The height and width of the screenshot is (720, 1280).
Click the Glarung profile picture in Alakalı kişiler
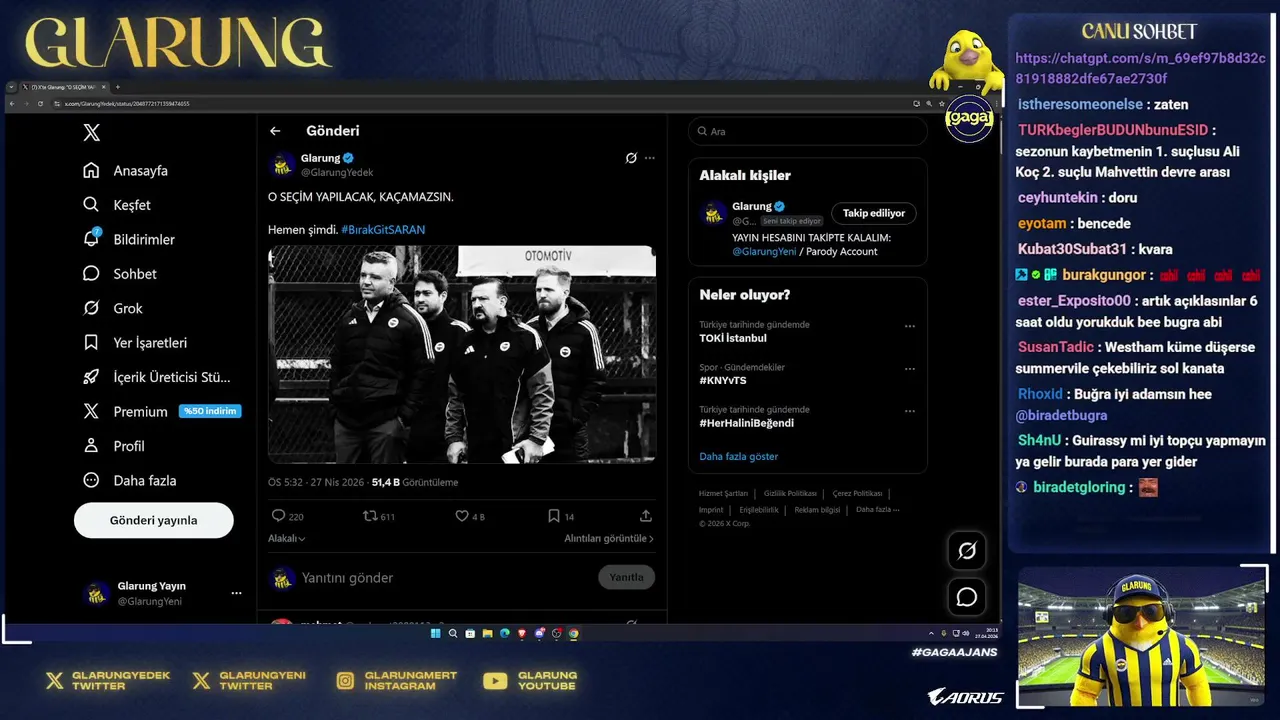[714, 213]
